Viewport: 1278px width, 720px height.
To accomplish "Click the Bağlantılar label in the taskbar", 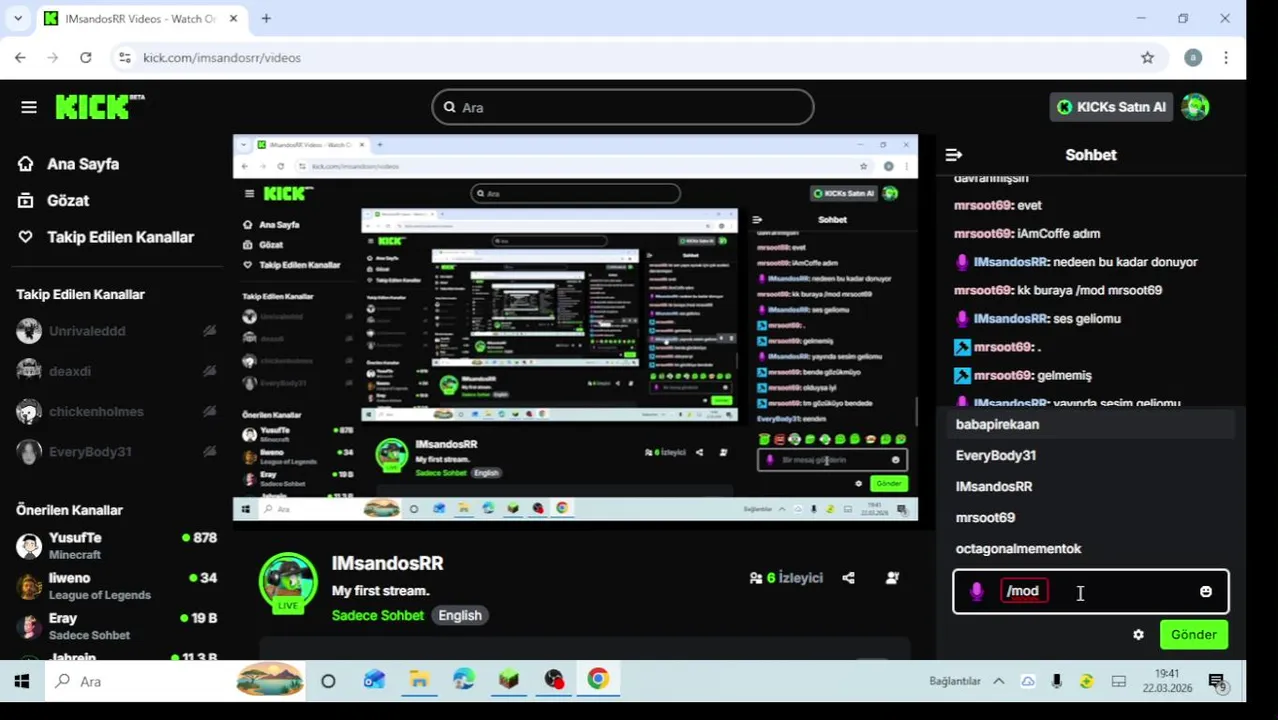I will click(x=955, y=682).
